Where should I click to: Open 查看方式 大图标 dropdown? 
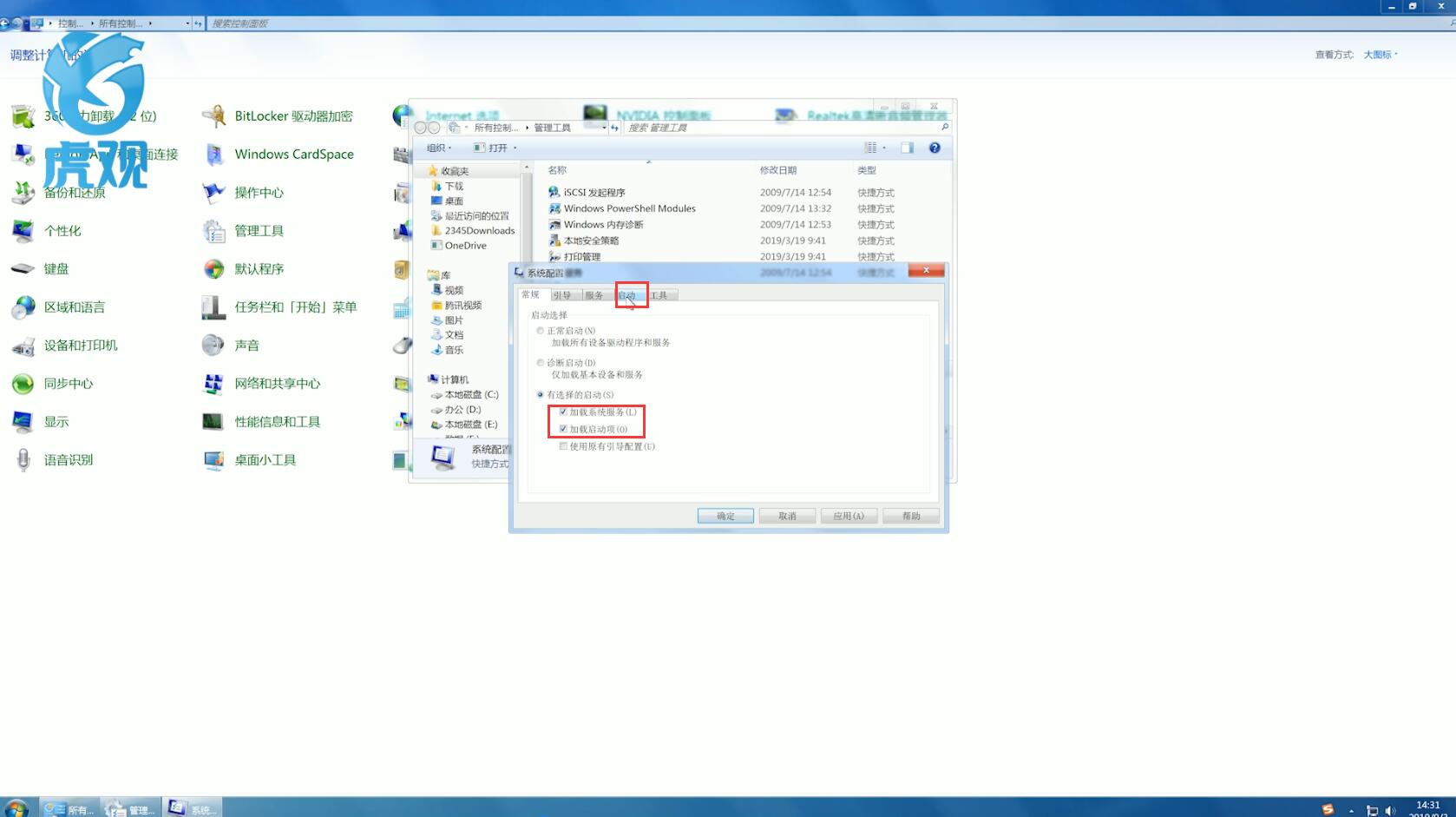1380,55
